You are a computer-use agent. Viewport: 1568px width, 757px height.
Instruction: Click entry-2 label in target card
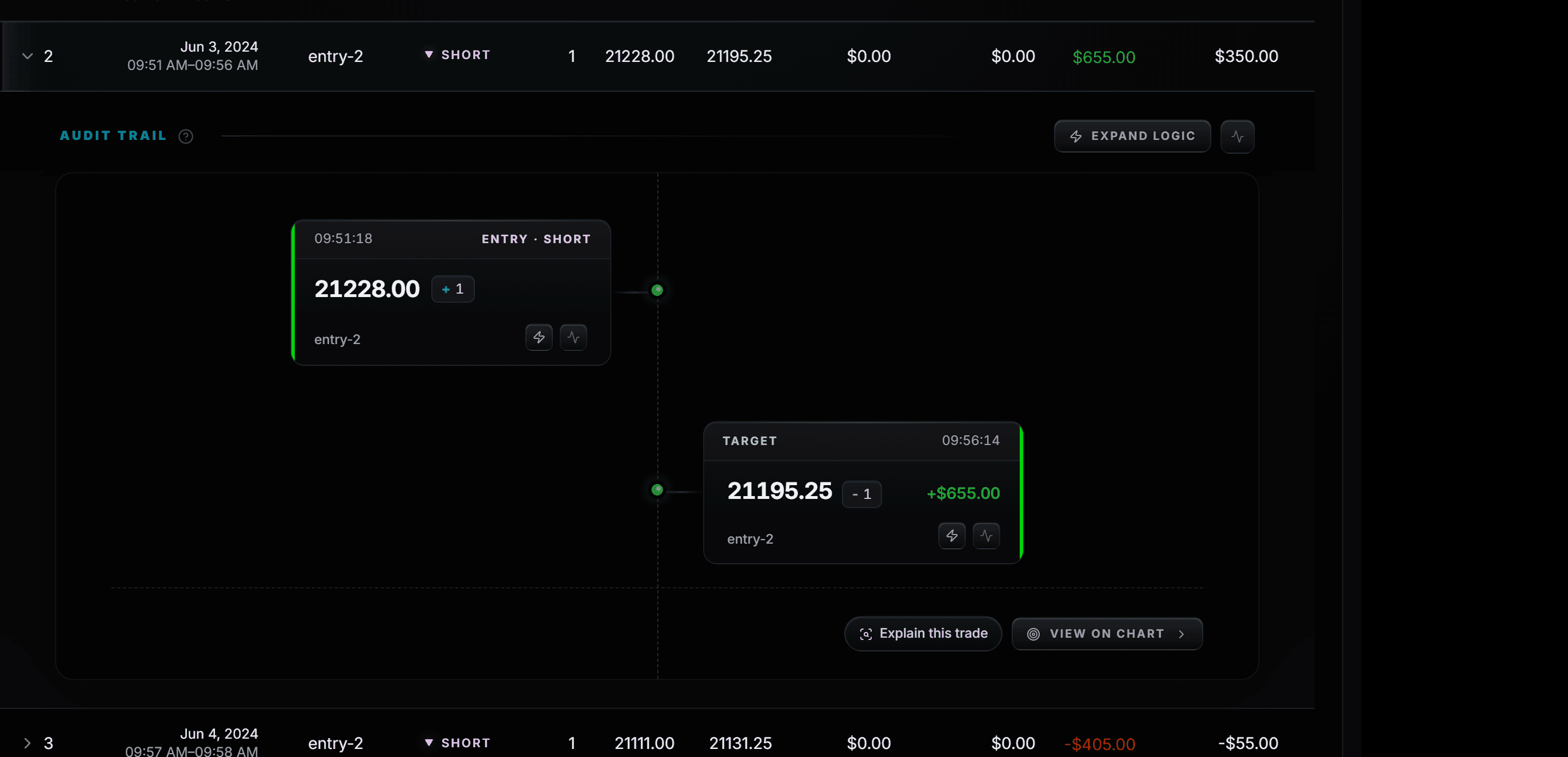[x=750, y=539]
